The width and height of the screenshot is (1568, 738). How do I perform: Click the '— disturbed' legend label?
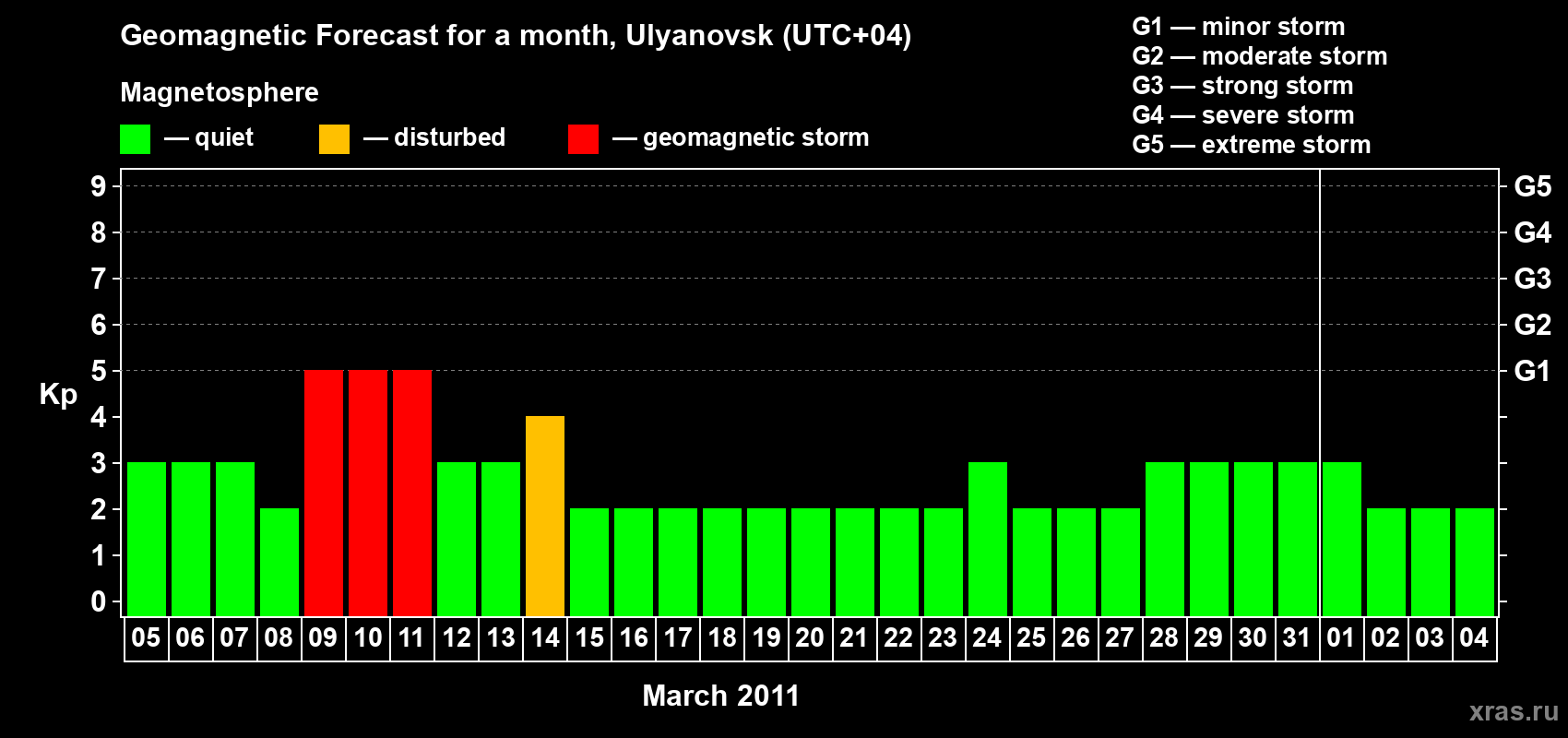pyautogui.click(x=434, y=137)
